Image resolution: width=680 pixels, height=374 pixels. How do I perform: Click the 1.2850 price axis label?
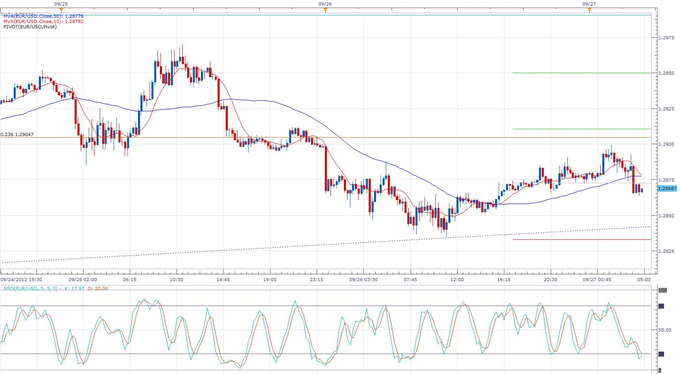[x=666, y=216]
